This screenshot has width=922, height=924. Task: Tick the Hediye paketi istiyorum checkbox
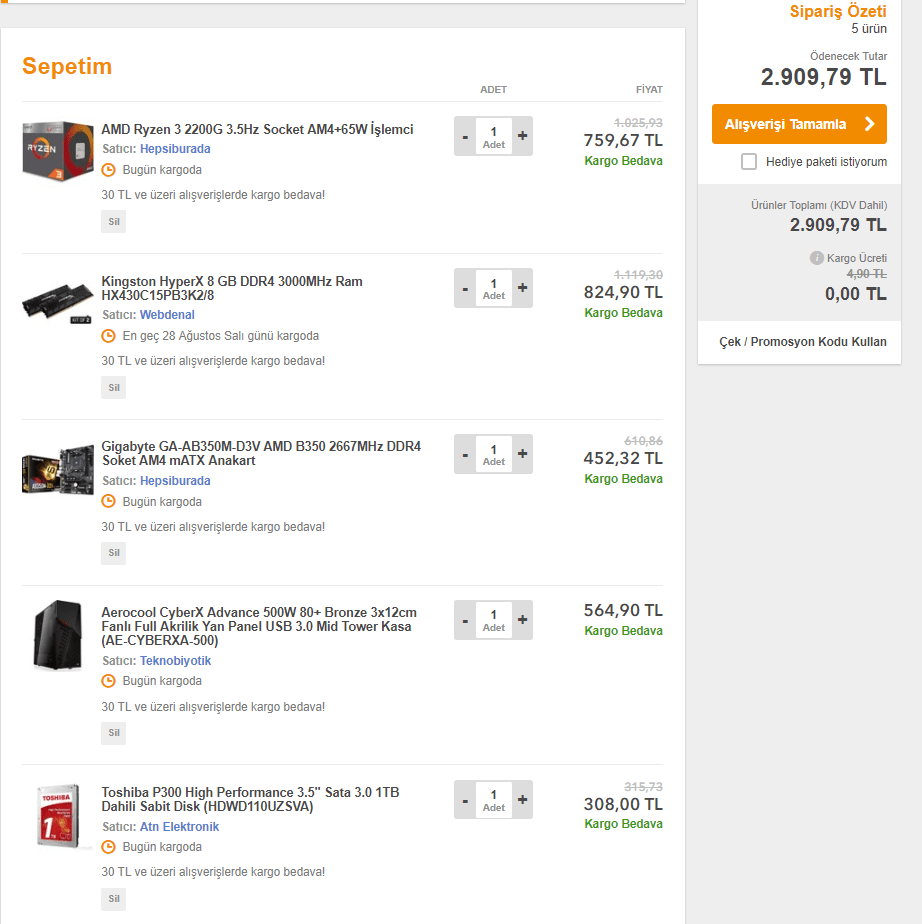pos(749,162)
